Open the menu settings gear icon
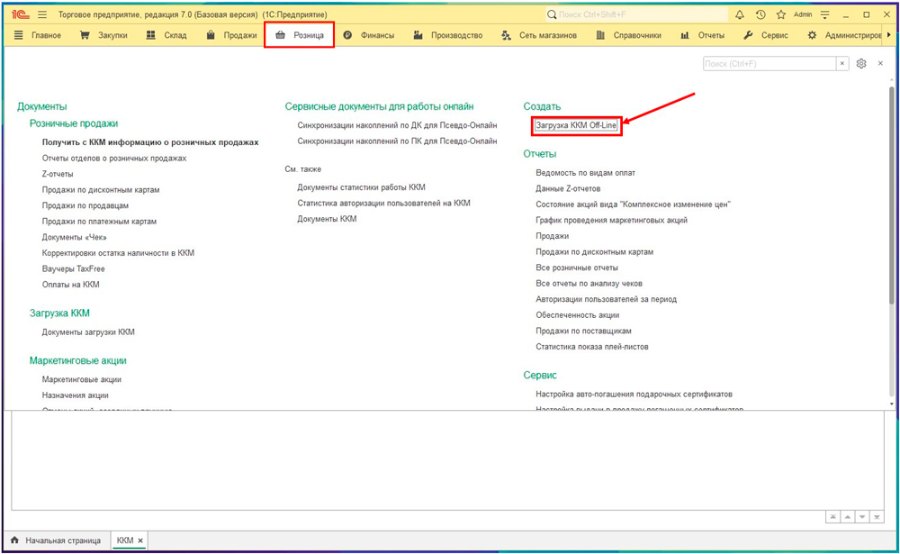 (x=861, y=64)
